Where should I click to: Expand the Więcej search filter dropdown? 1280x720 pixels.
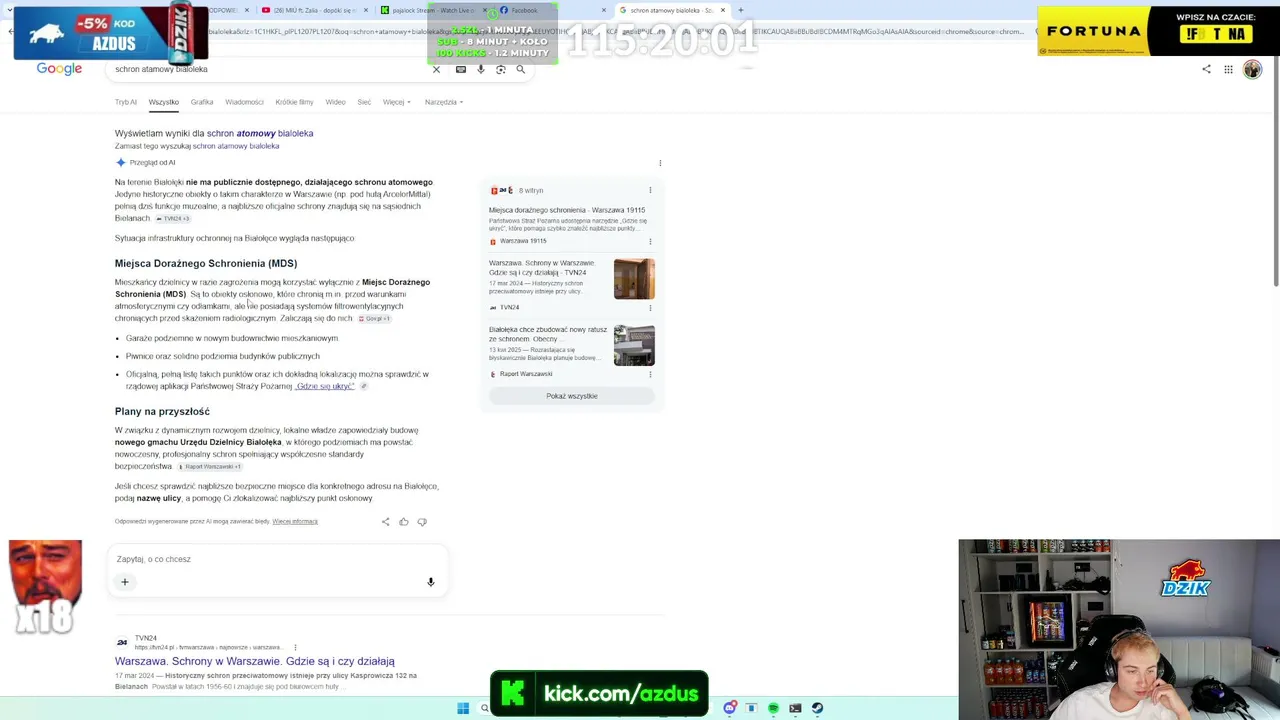(x=397, y=102)
